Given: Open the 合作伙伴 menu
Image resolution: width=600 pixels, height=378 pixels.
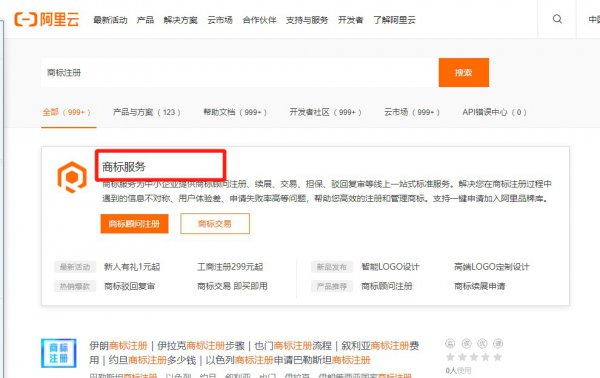Looking at the screenshot, I should (259, 20).
